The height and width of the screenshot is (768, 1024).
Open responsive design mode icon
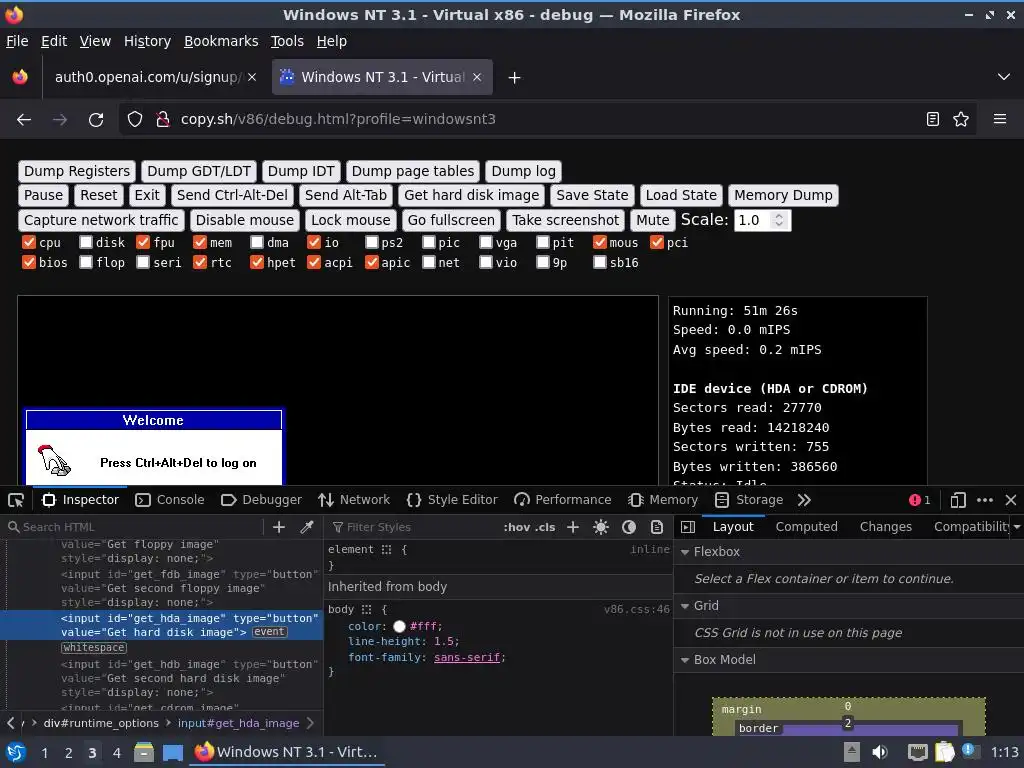958,500
